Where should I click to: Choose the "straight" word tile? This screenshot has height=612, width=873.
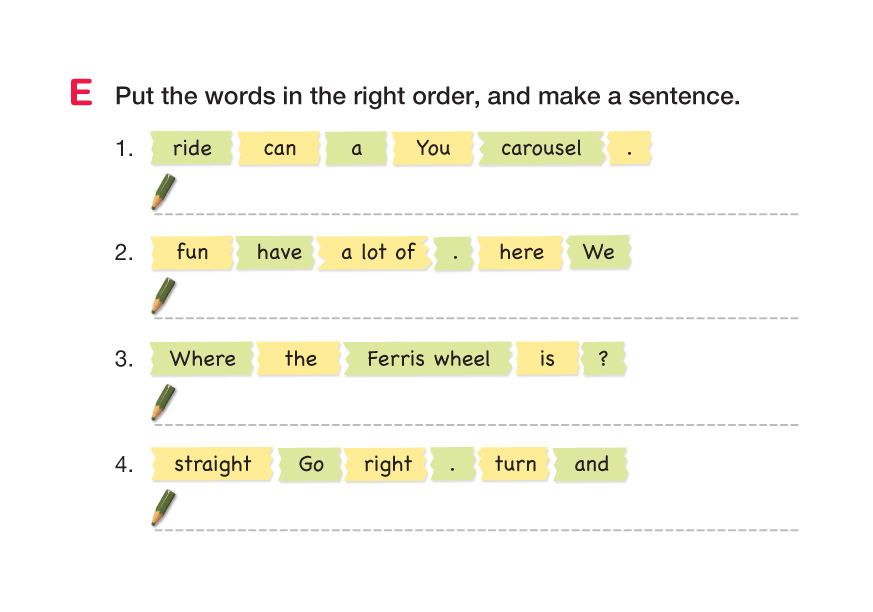212,464
